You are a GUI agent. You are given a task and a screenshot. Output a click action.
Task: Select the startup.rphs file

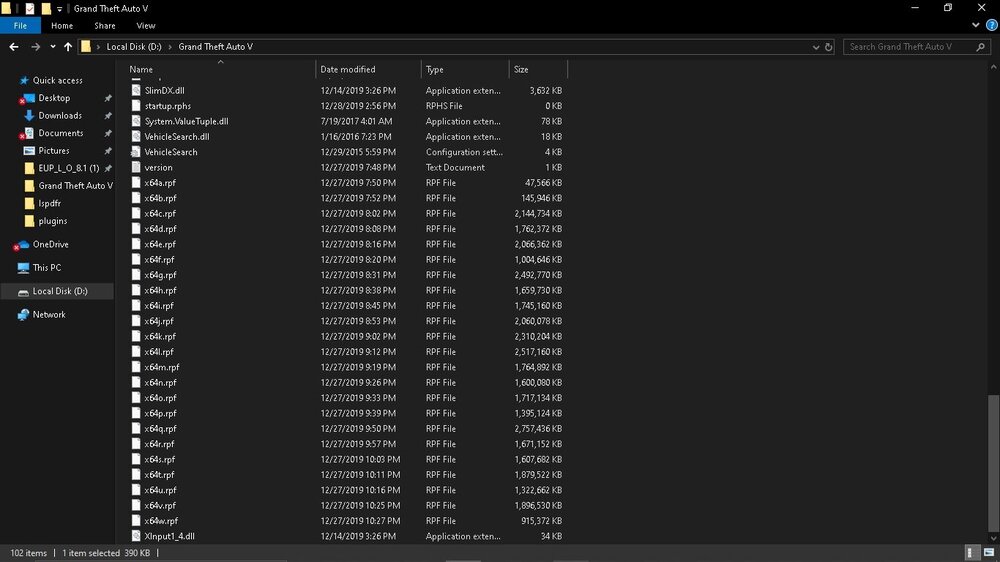pyautogui.click(x=167, y=106)
